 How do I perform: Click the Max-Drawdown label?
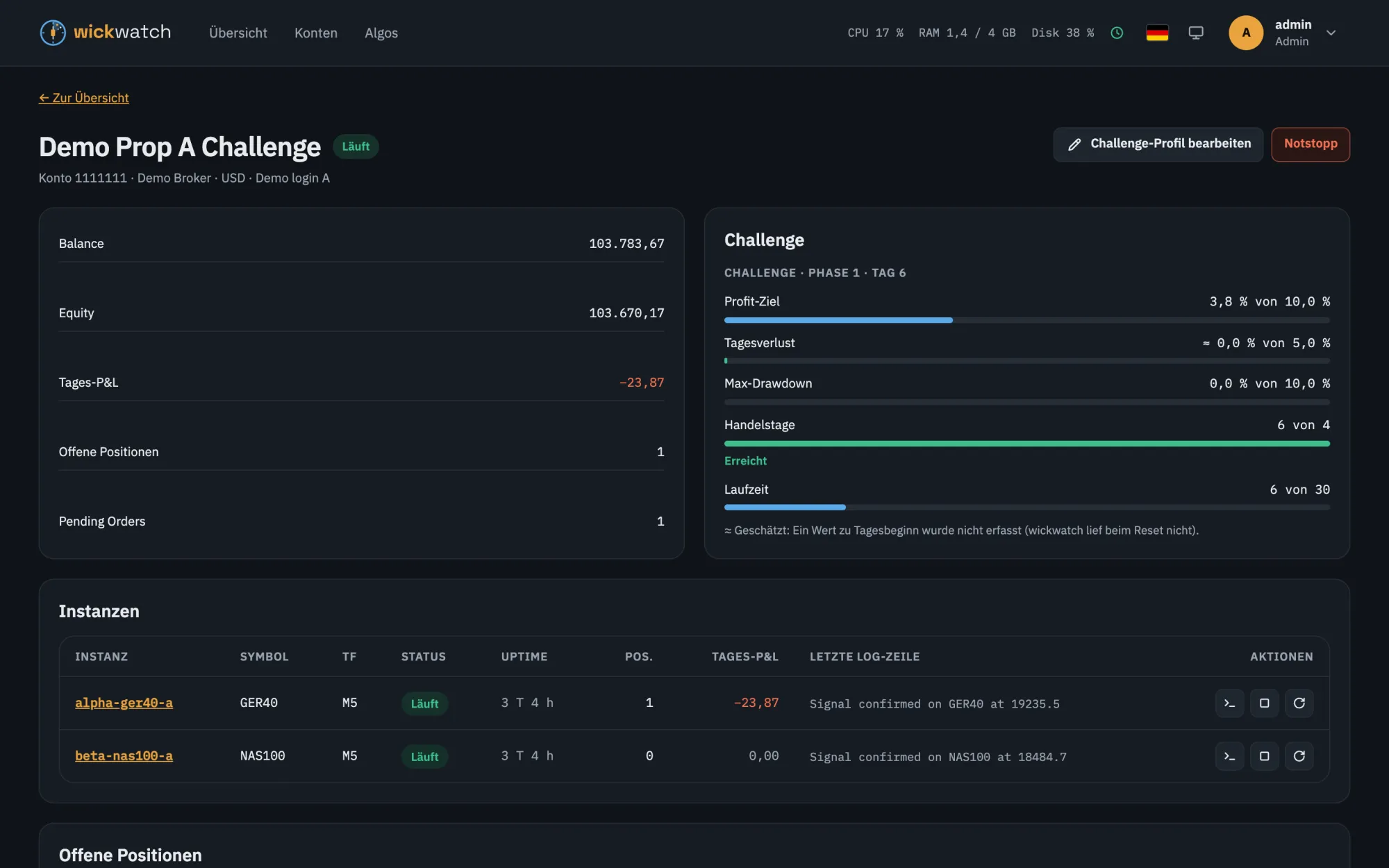click(768, 383)
